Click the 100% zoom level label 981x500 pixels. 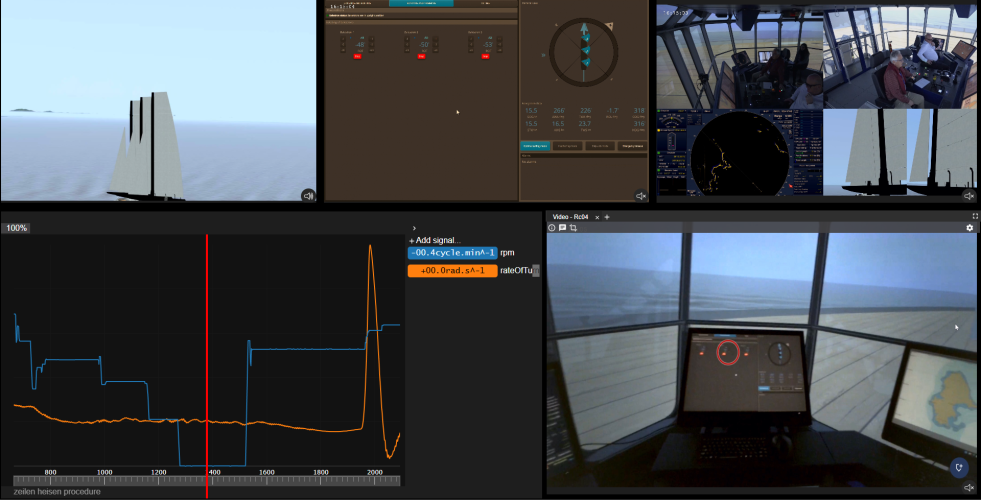point(16,228)
